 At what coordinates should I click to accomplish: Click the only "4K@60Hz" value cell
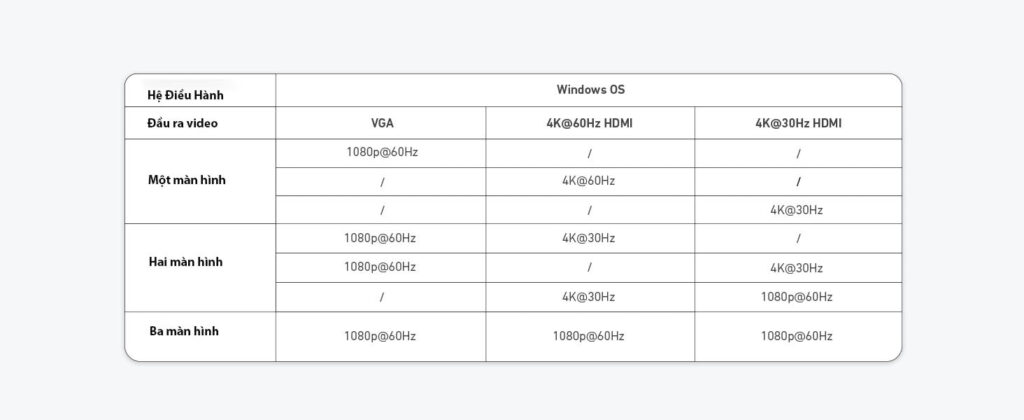click(x=588, y=181)
